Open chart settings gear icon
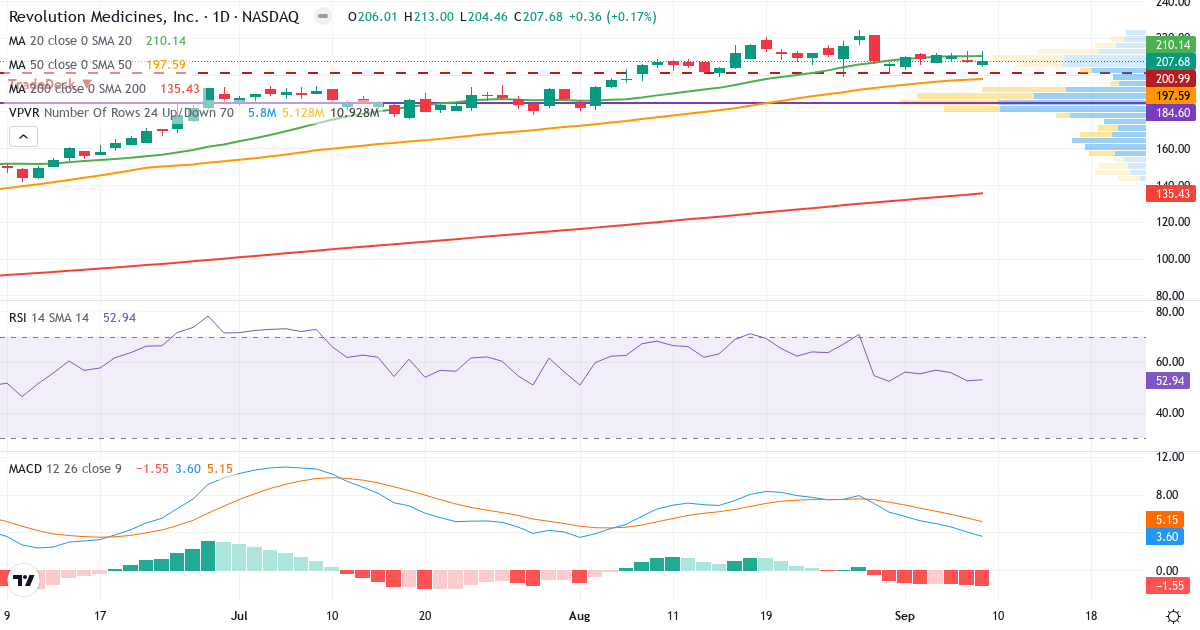1200x630 pixels. tap(1172, 616)
